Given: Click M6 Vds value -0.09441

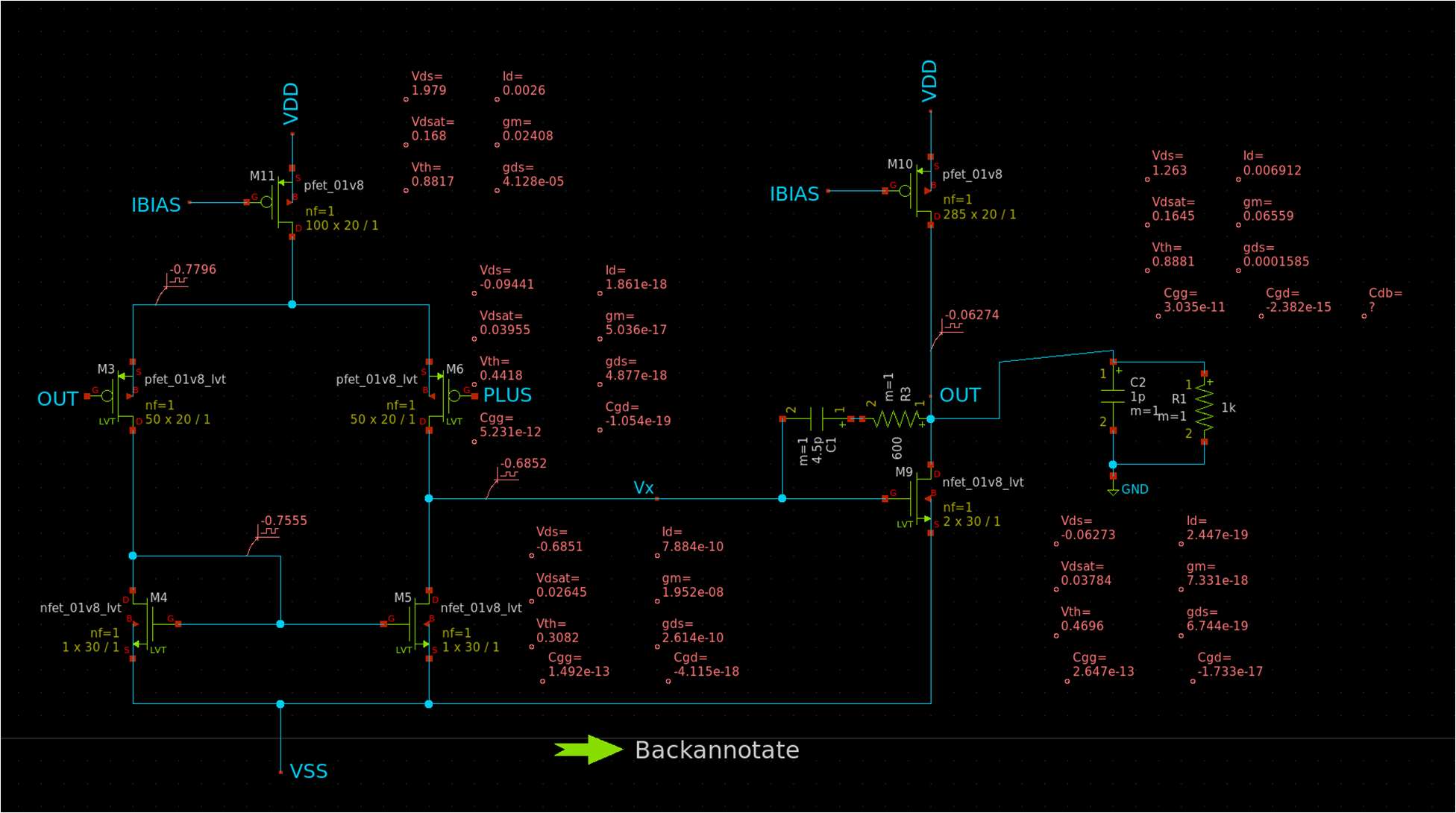Looking at the screenshot, I should [506, 284].
